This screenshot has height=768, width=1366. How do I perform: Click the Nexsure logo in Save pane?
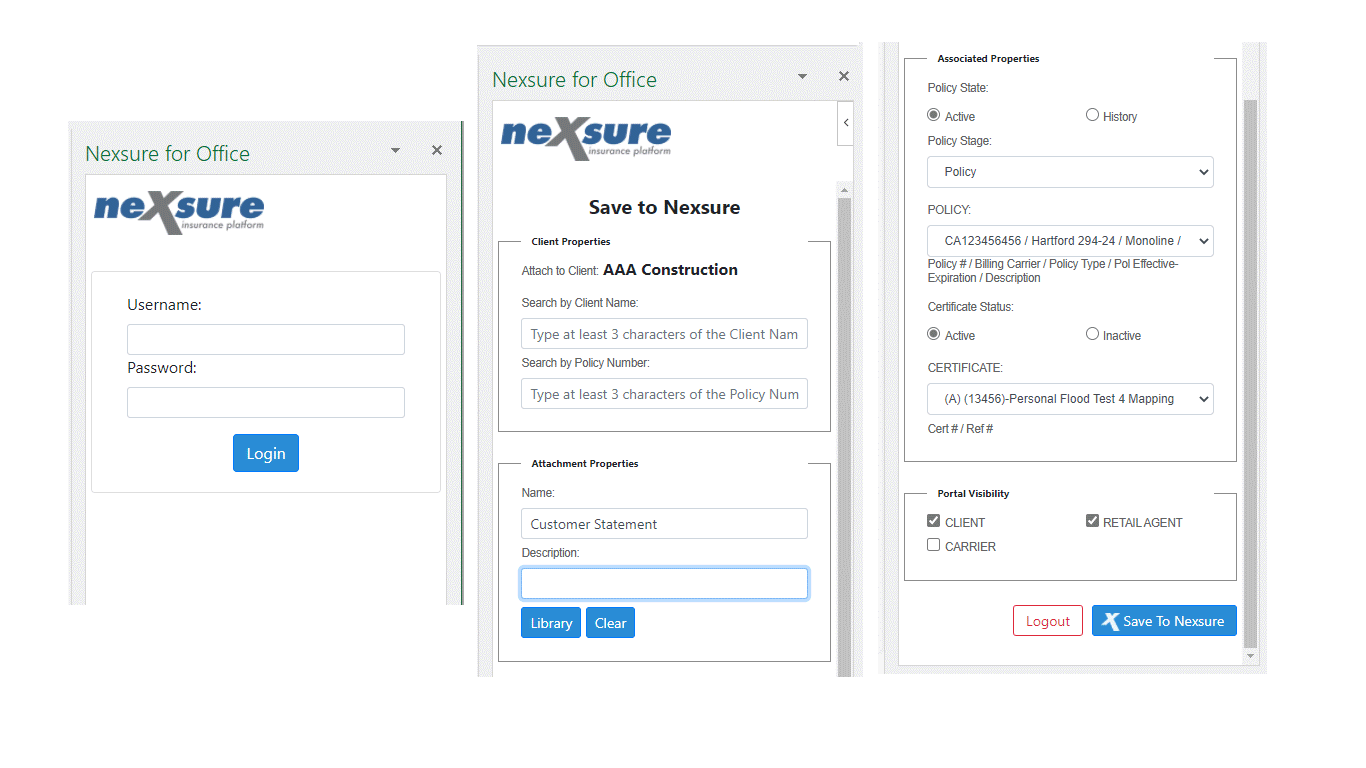(586, 139)
